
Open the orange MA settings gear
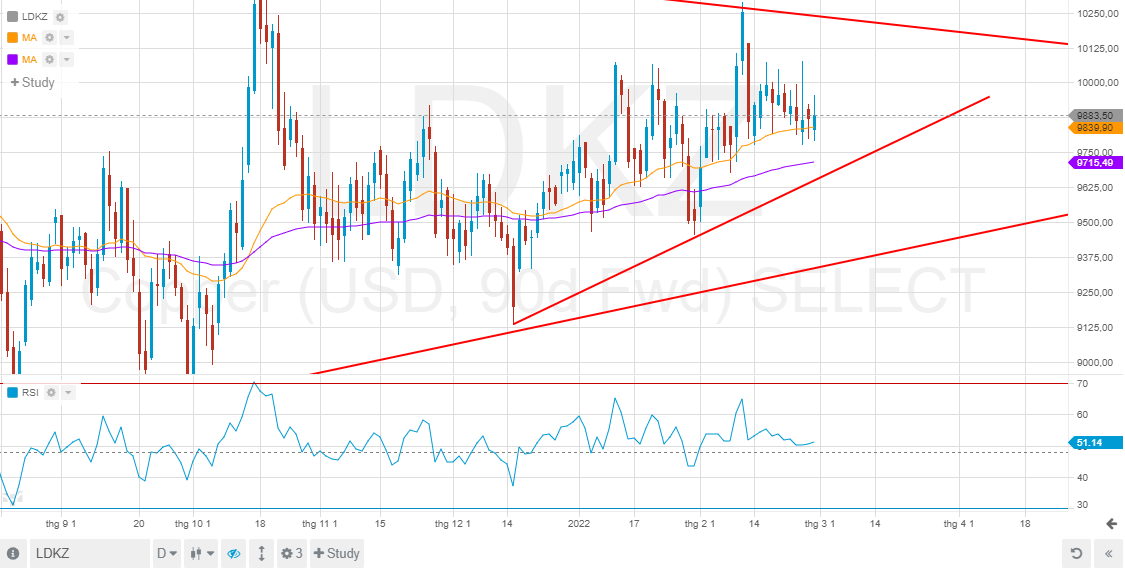pyautogui.click(x=50, y=38)
